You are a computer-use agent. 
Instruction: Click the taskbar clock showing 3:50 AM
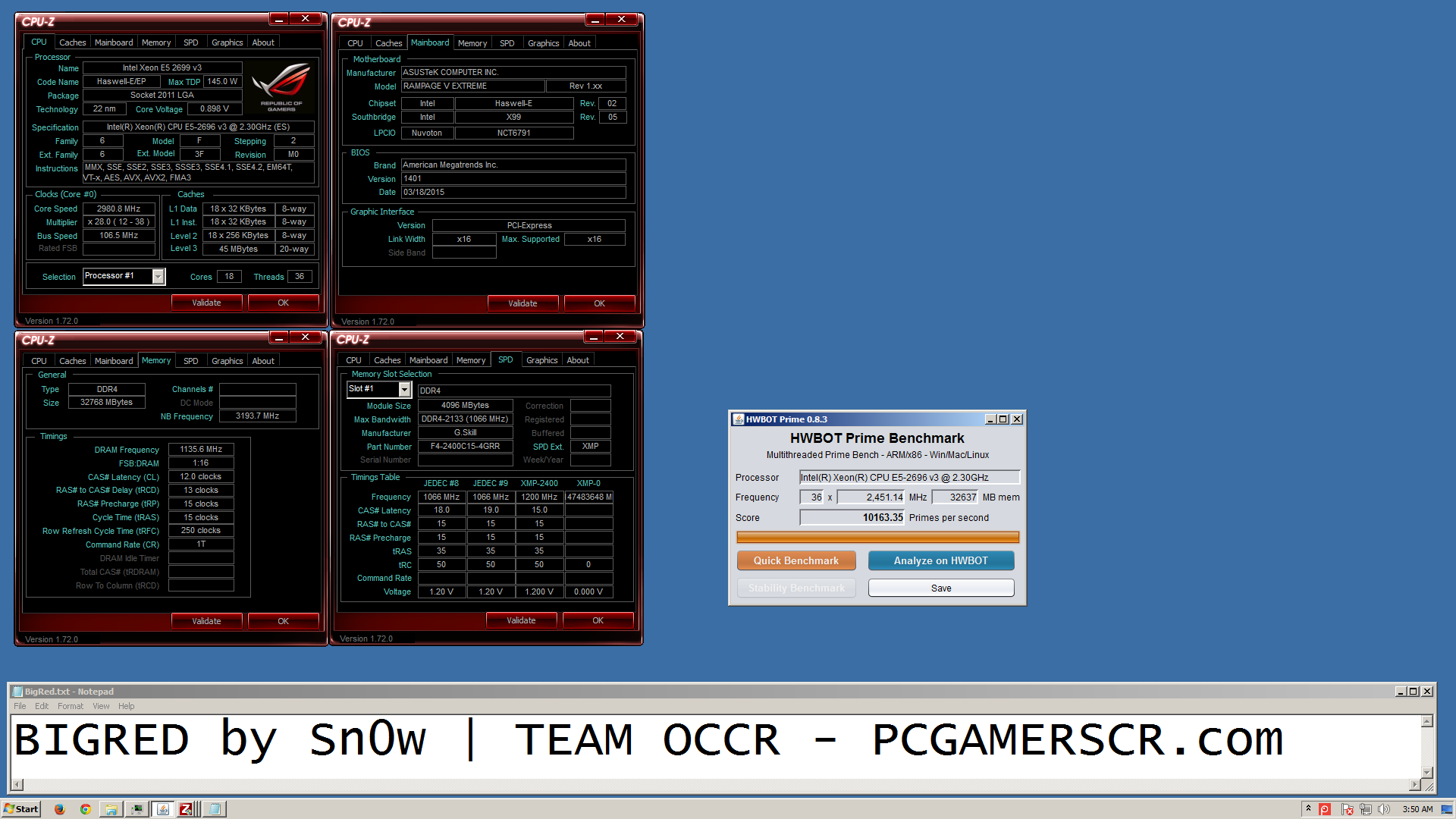pos(1417,809)
